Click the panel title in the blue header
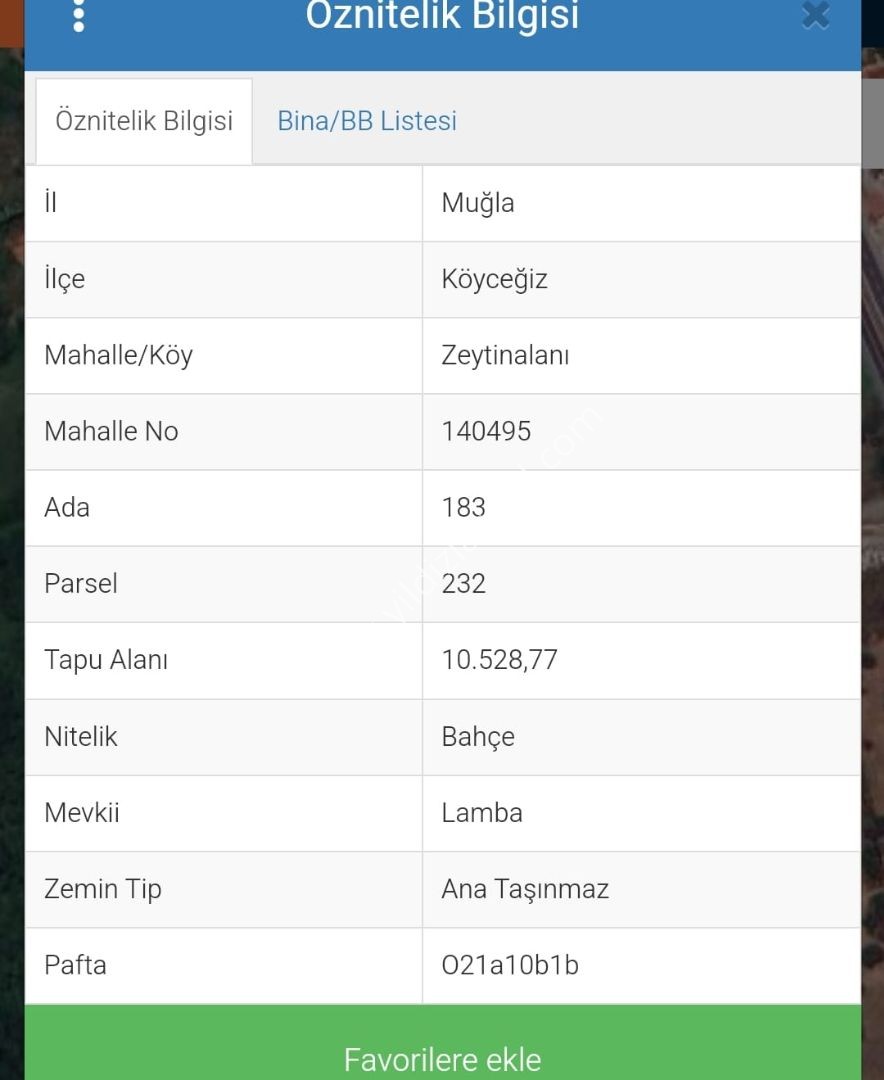 442,17
